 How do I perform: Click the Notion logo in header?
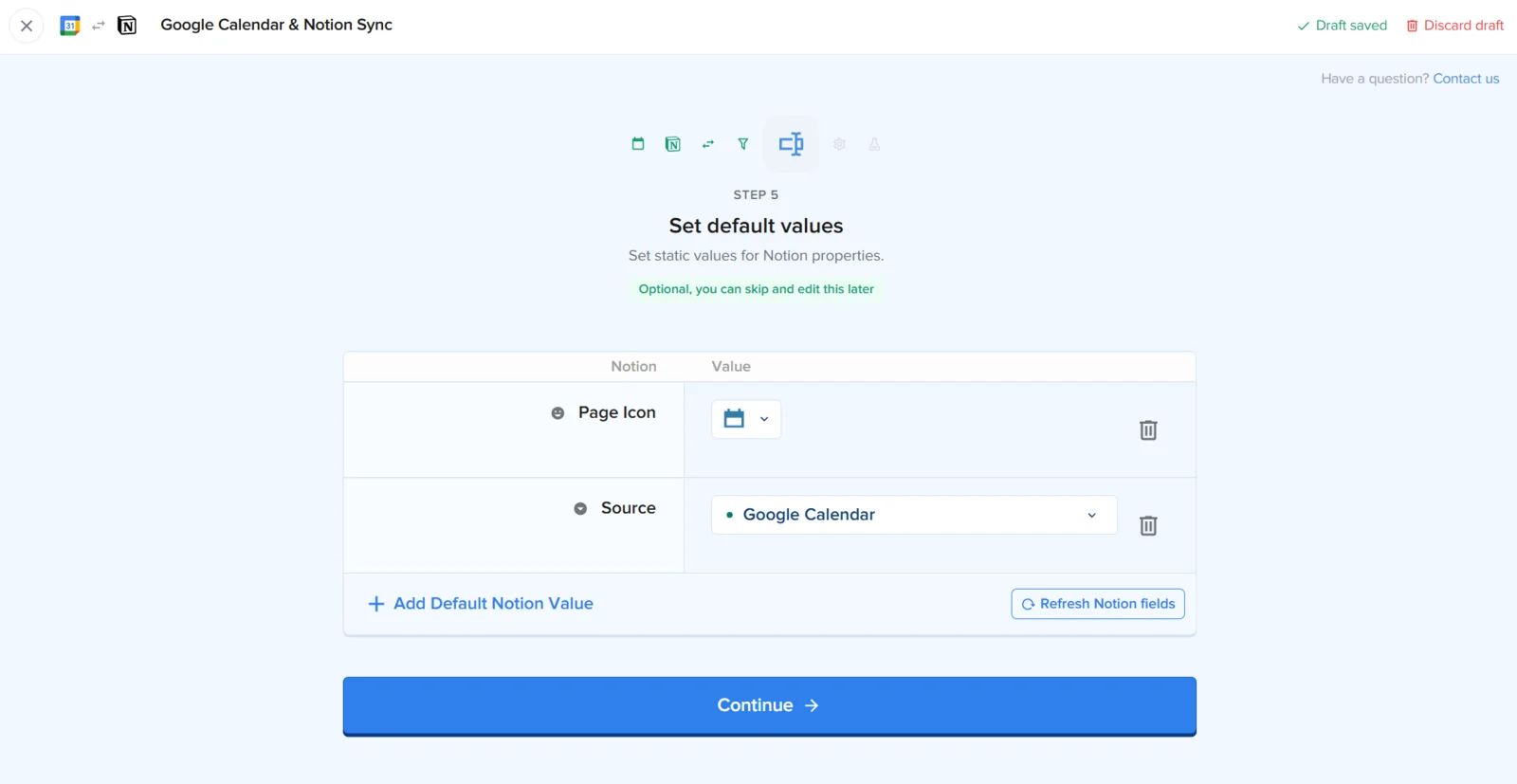[x=127, y=26]
